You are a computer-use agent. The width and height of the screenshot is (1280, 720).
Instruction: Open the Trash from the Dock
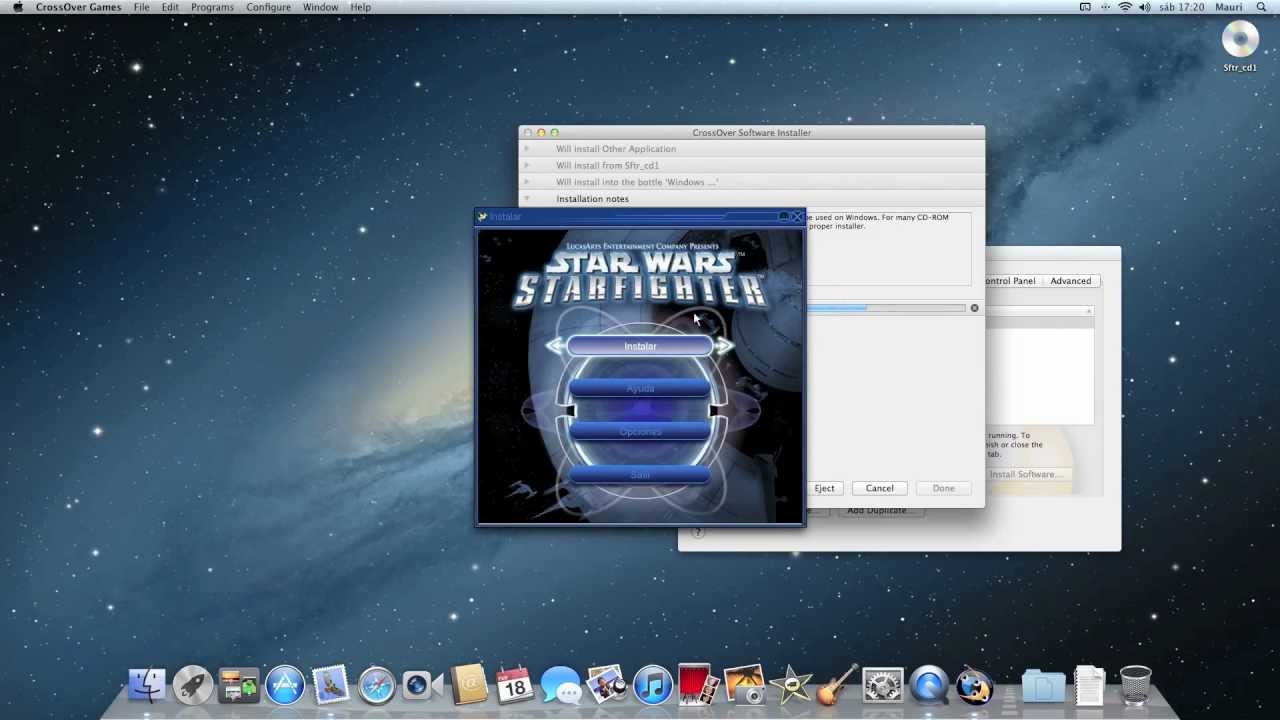point(1135,686)
